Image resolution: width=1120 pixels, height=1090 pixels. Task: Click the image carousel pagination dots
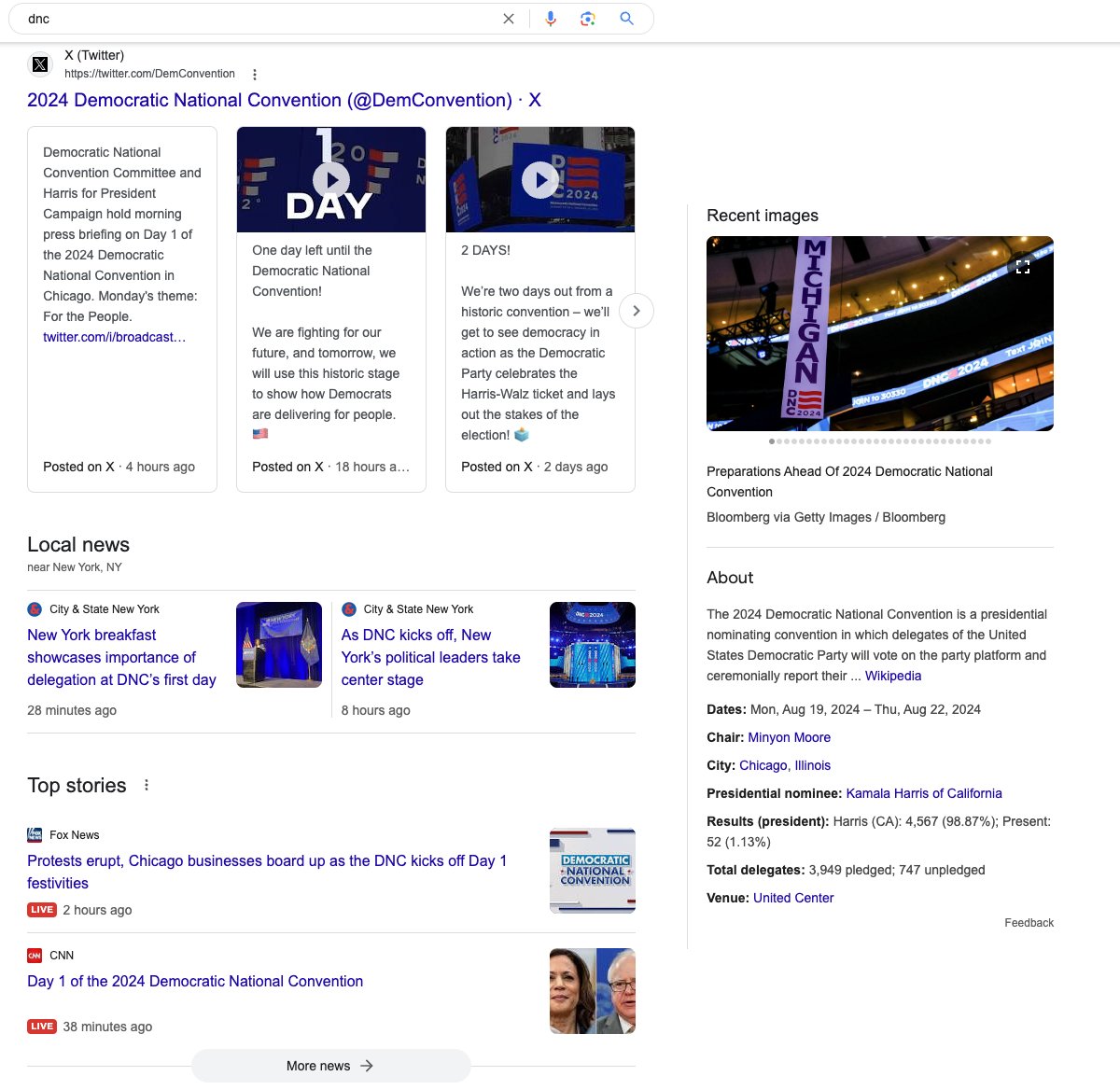click(x=880, y=440)
